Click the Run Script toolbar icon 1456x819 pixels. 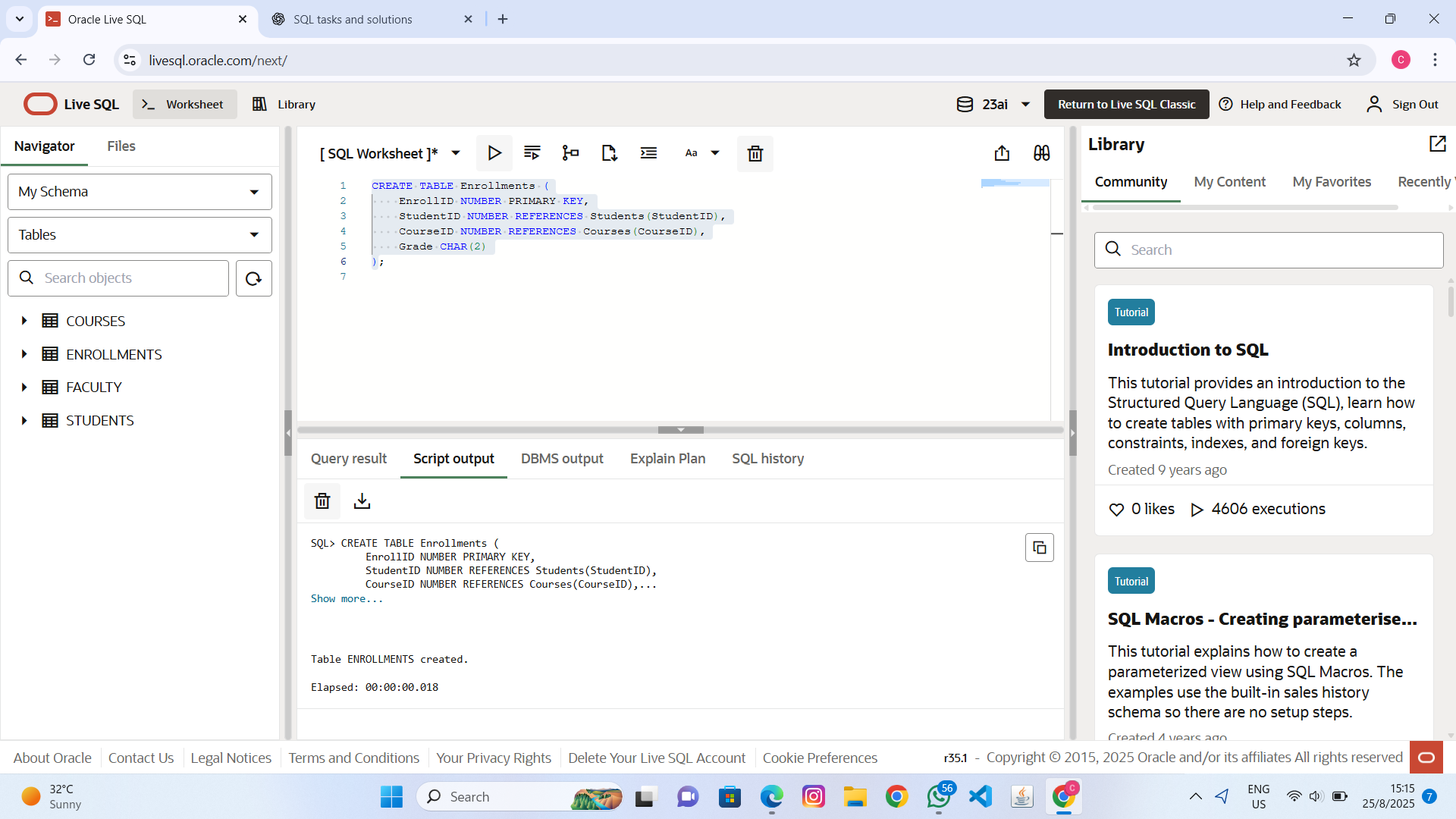point(532,153)
